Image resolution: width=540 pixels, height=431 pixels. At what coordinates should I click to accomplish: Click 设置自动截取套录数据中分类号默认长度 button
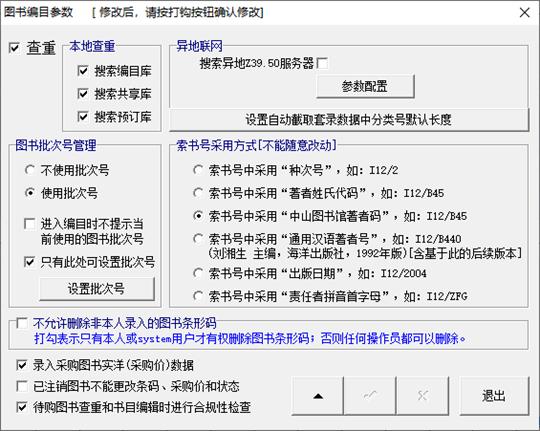349,120
